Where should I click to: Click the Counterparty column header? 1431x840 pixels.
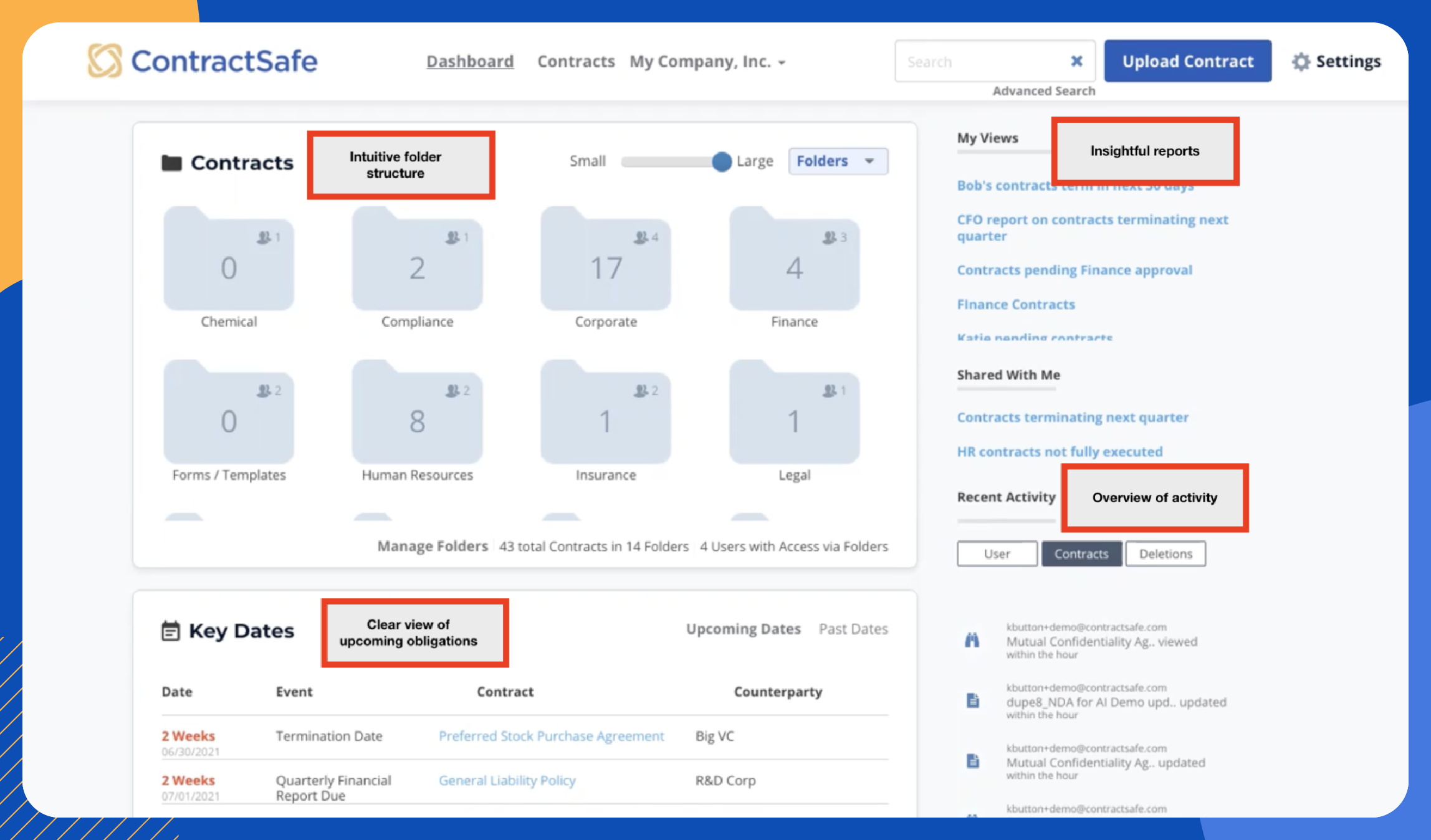coord(778,692)
